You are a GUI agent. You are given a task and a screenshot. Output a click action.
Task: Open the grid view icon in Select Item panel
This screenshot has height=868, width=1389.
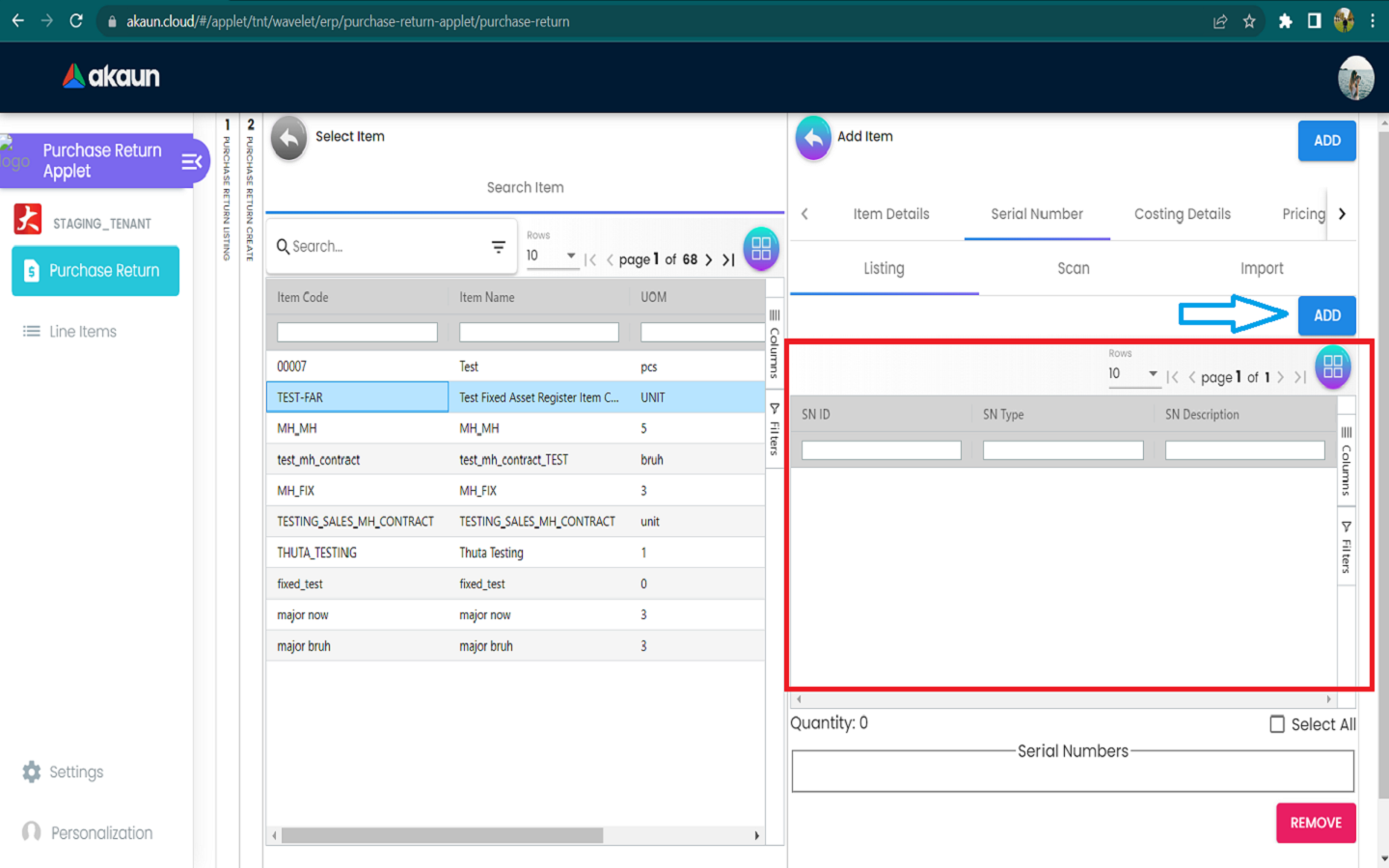pos(760,249)
